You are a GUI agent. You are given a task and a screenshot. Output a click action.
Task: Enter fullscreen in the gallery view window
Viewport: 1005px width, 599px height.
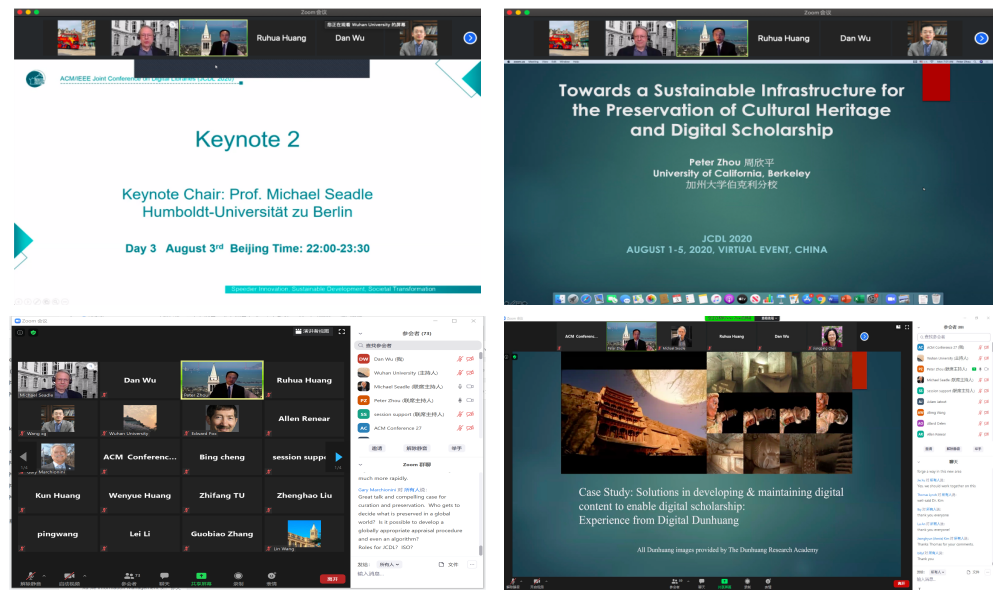[343, 331]
